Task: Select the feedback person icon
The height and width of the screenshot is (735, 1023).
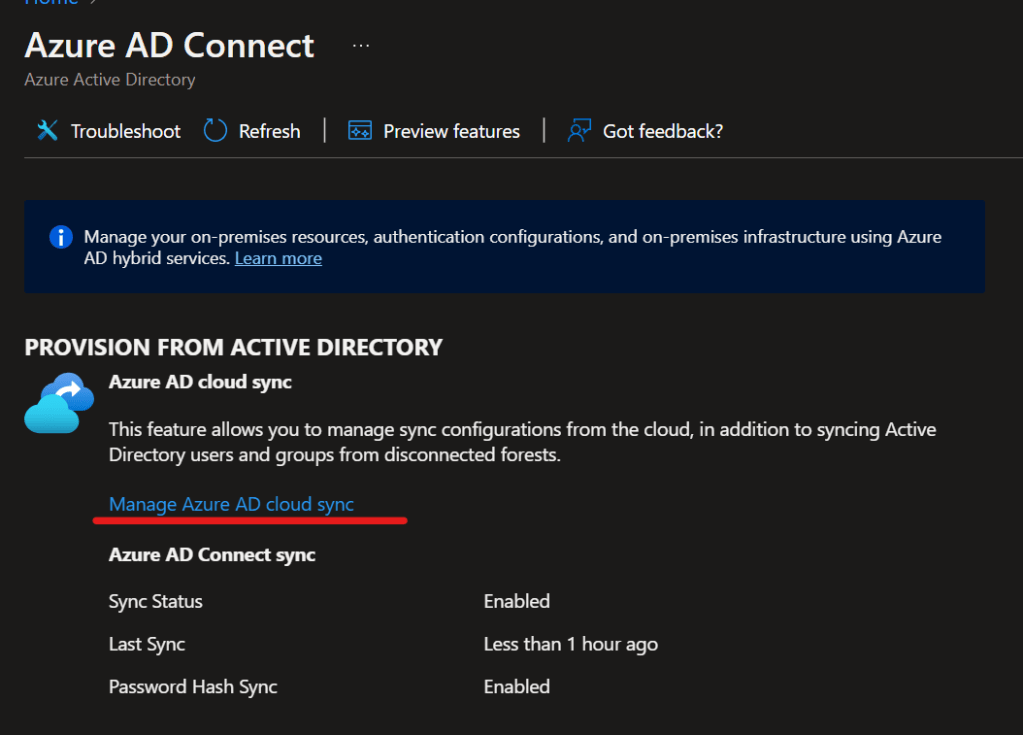Action: pos(579,131)
